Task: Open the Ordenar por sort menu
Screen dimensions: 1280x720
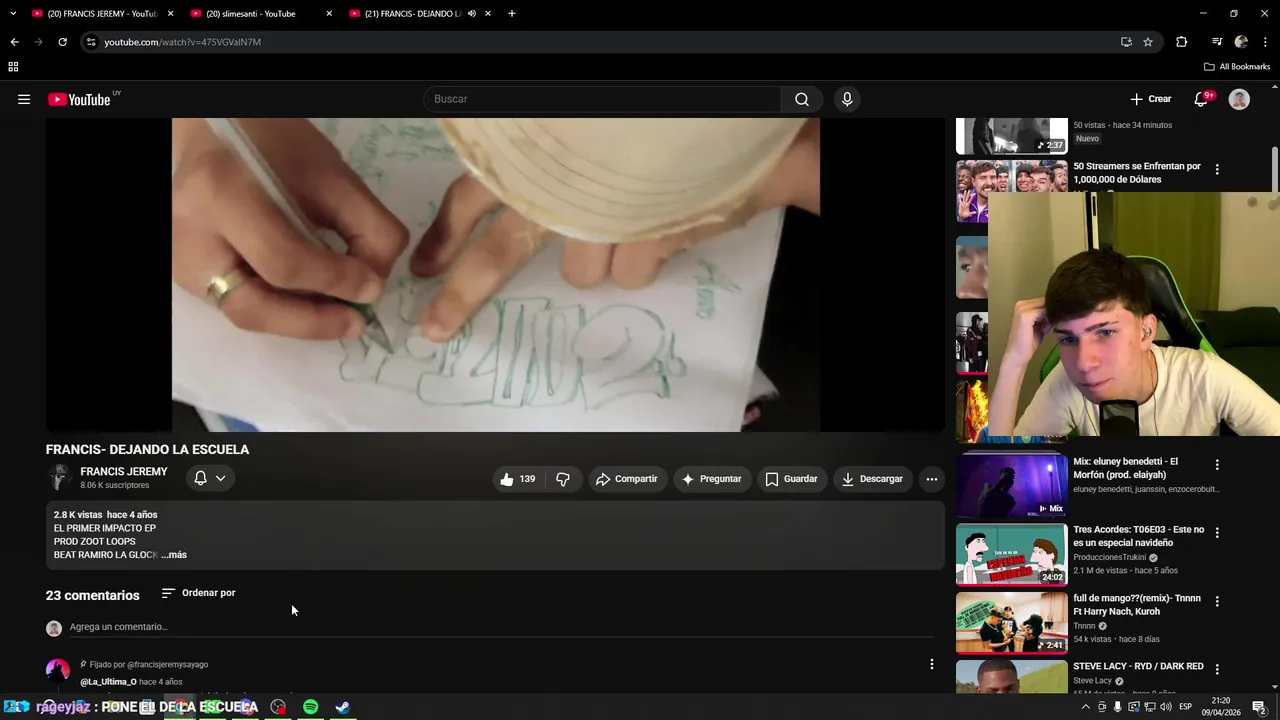Action: 198,593
